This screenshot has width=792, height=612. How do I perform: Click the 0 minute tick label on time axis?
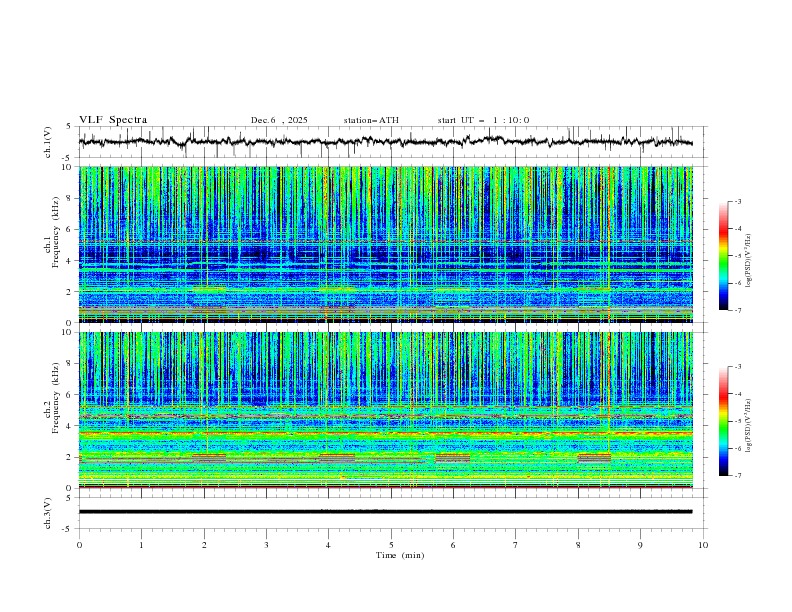[79, 545]
